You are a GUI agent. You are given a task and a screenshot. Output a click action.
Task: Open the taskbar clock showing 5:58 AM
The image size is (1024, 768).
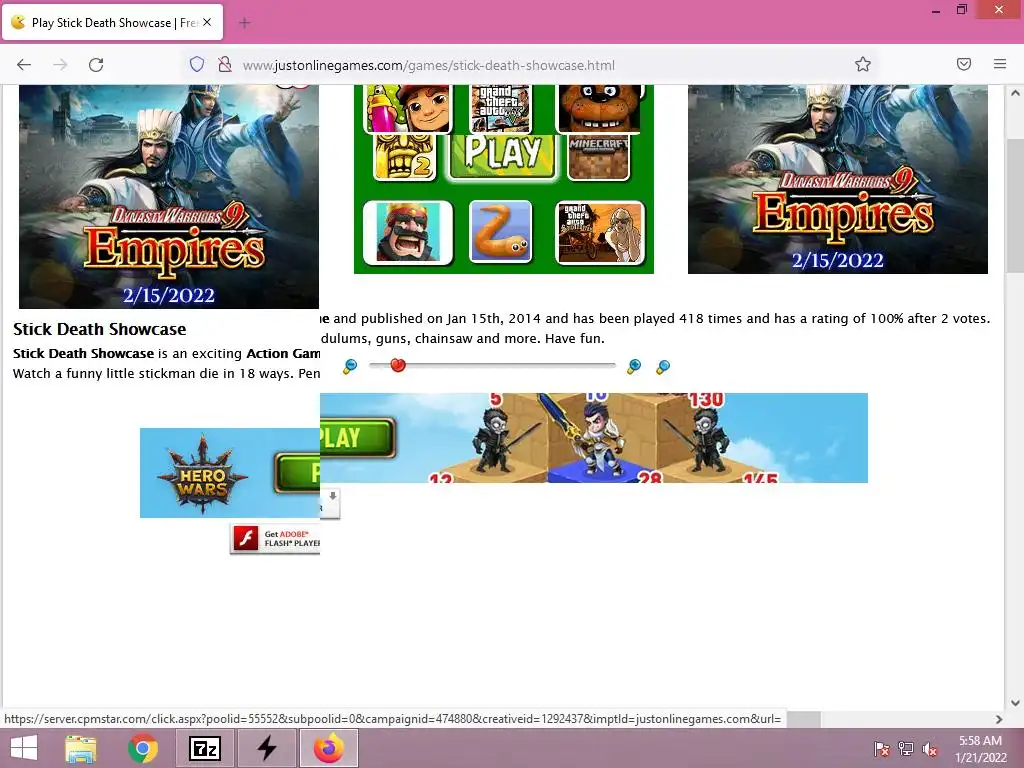pyautogui.click(x=980, y=749)
